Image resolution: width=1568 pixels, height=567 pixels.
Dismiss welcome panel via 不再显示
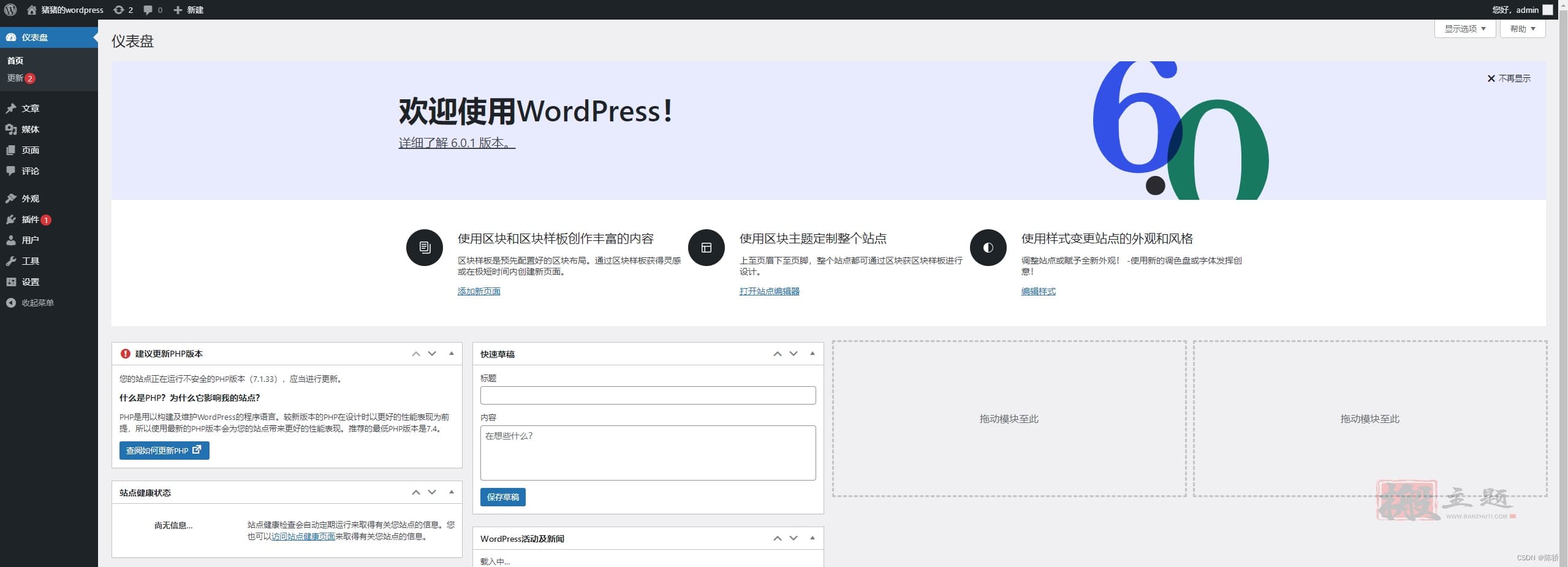[x=1509, y=78]
